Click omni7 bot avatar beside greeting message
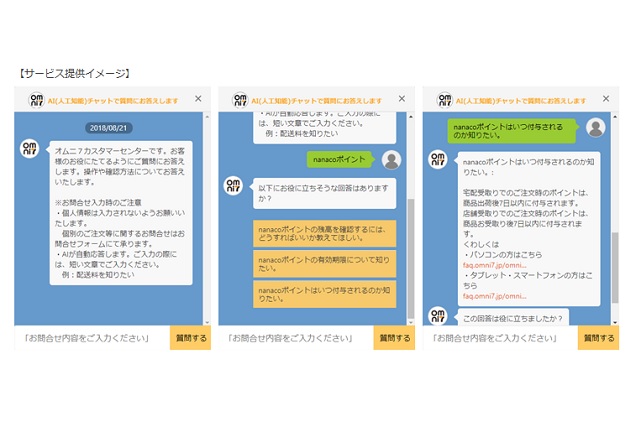 [30, 148]
